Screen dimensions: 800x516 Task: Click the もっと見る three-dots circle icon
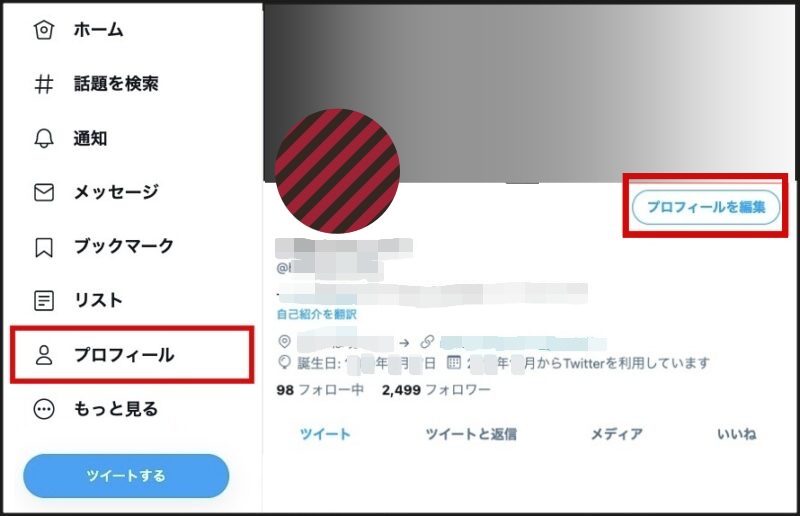click(44, 409)
